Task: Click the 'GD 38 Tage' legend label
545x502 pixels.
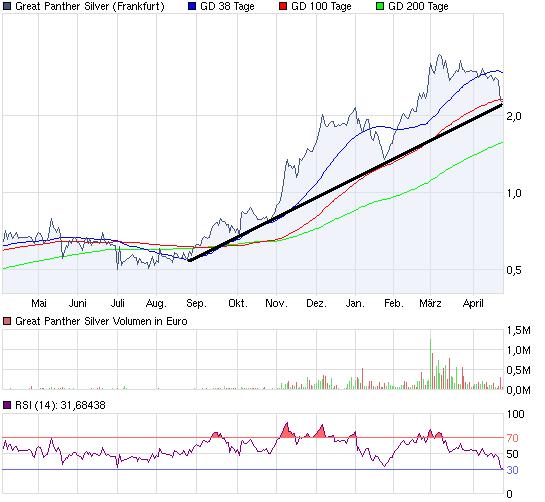Action: click(x=227, y=6)
